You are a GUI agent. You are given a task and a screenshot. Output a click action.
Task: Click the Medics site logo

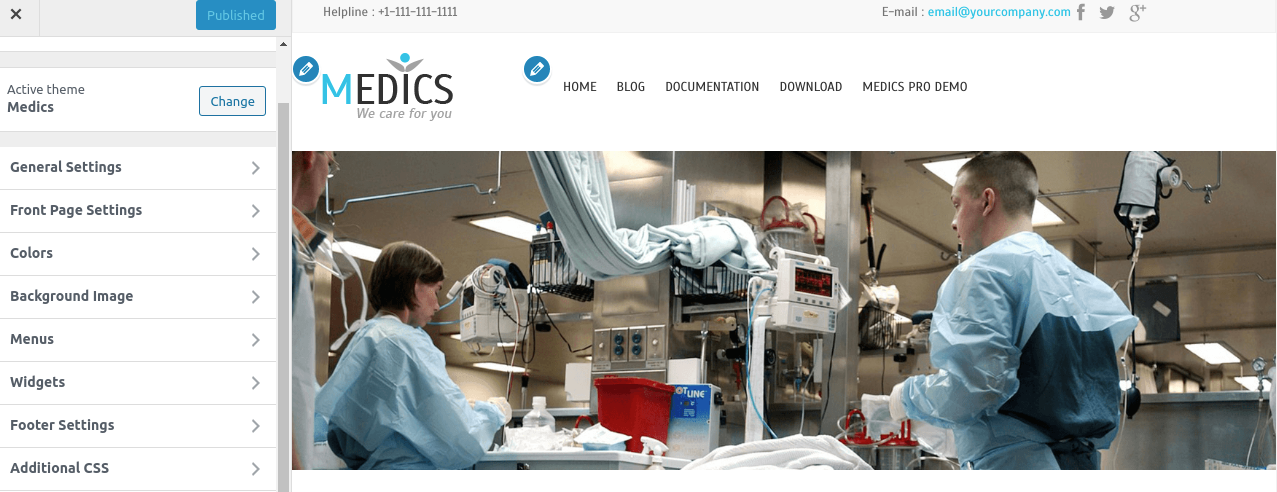388,87
